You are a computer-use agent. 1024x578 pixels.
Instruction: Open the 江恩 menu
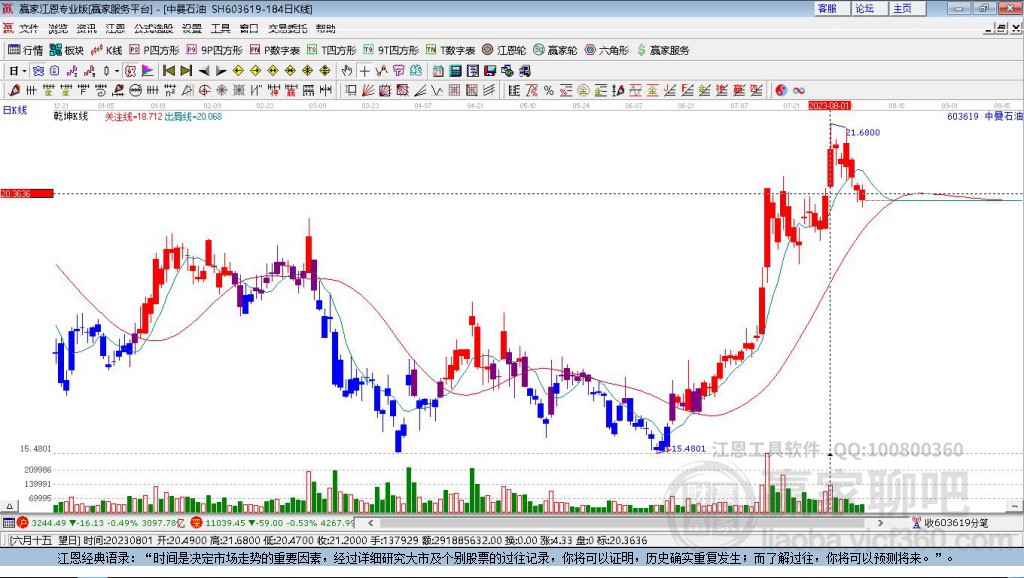point(115,28)
